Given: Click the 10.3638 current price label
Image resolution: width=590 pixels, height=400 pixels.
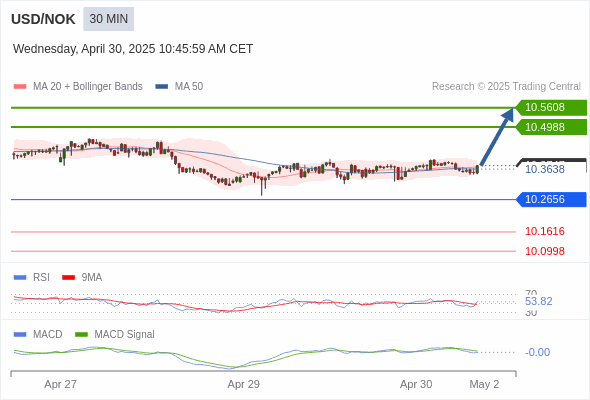Looking at the screenshot, I should coord(545,169).
